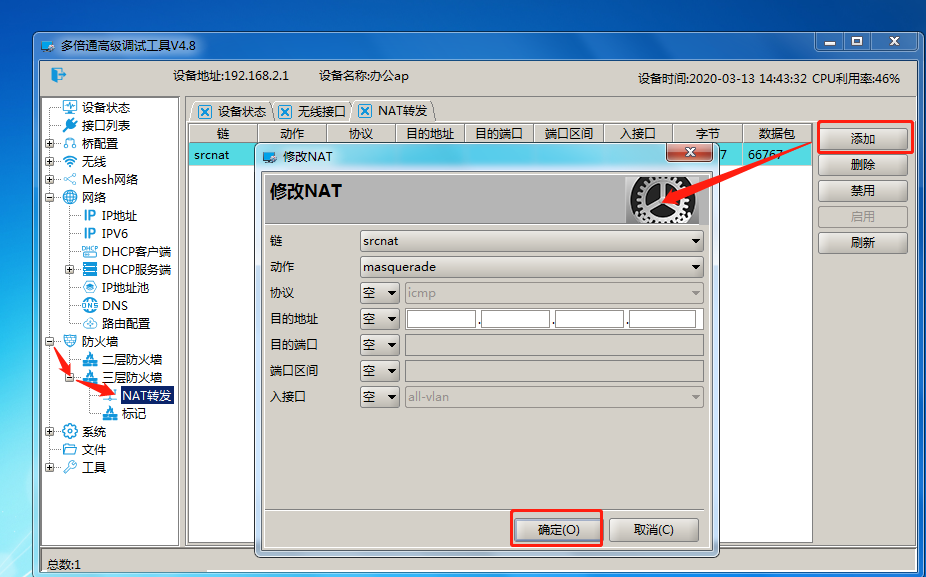Click the first octet field of 目的地址

(441, 319)
